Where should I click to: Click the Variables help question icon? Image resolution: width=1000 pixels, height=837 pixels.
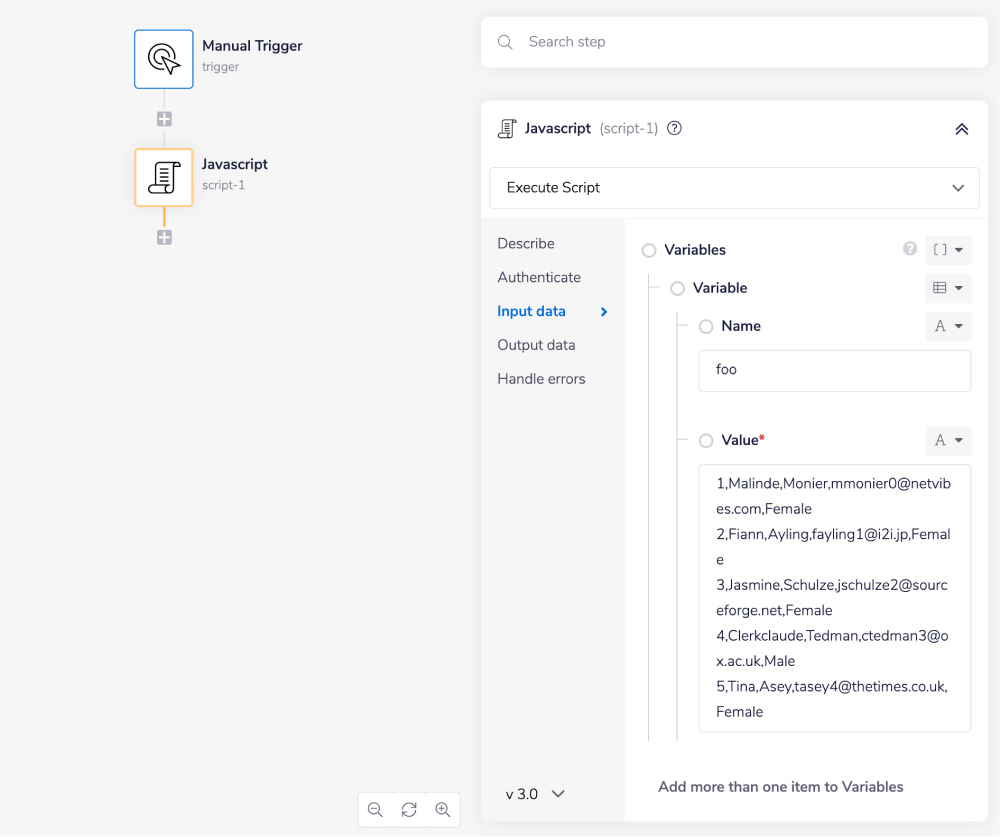coord(910,249)
